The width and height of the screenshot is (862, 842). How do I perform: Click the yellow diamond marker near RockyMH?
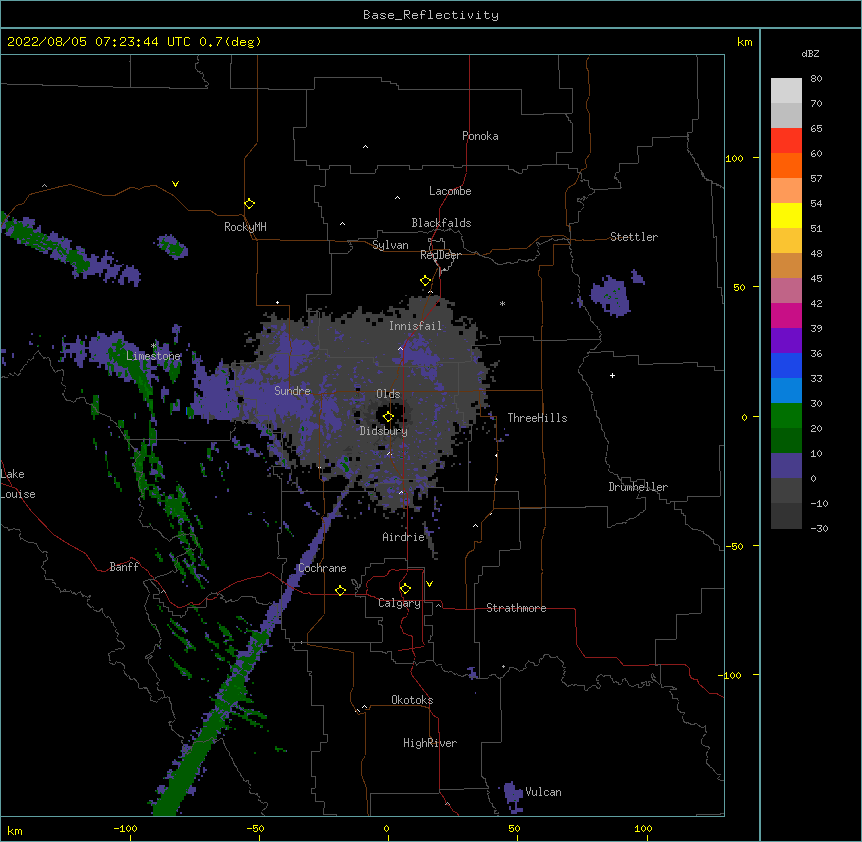(250, 204)
